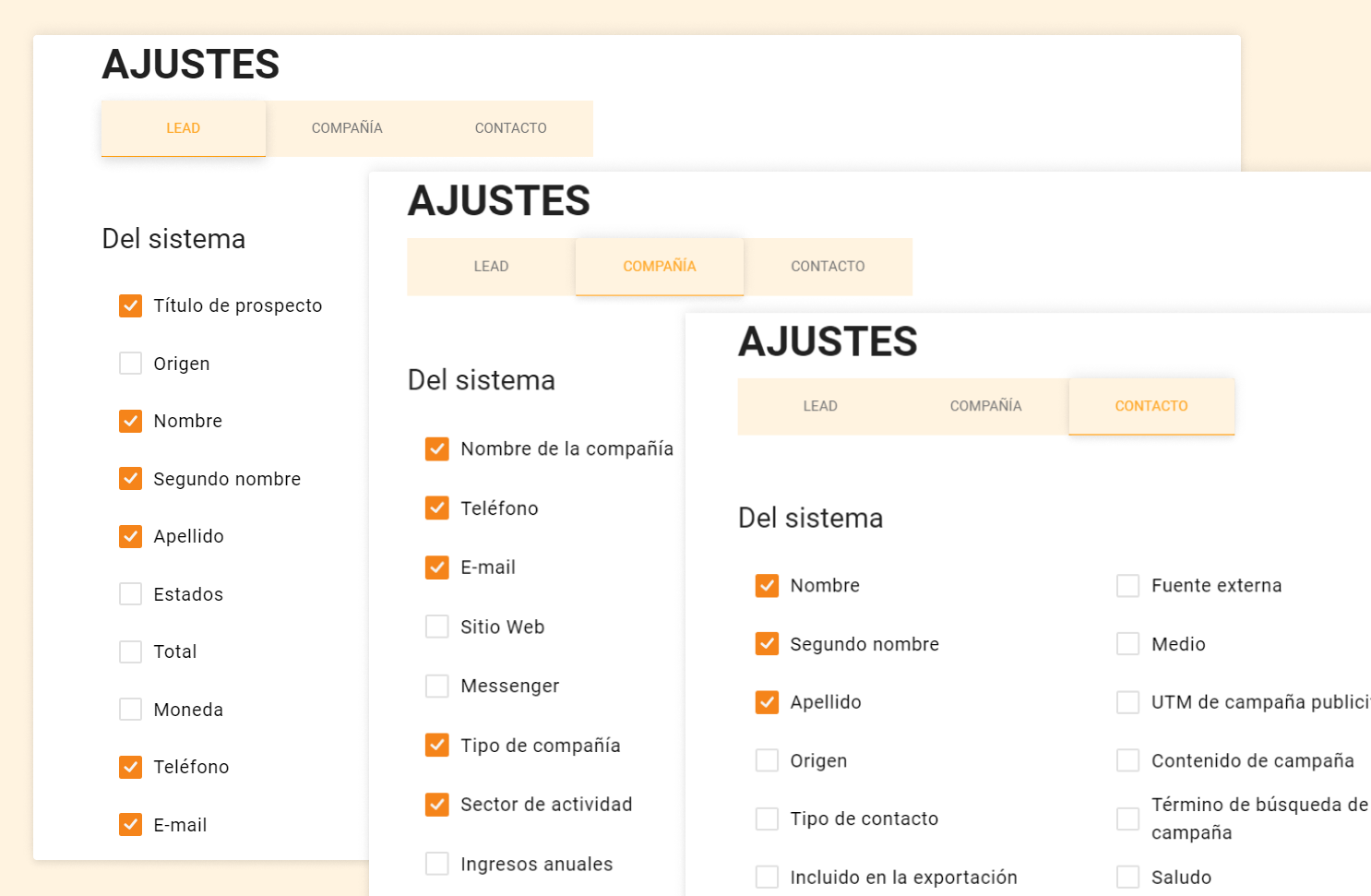Image resolution: width=1371 pixels, height=896 pixels.
Task: Enable the Fuente externa checkbox
Action: 1127,586
